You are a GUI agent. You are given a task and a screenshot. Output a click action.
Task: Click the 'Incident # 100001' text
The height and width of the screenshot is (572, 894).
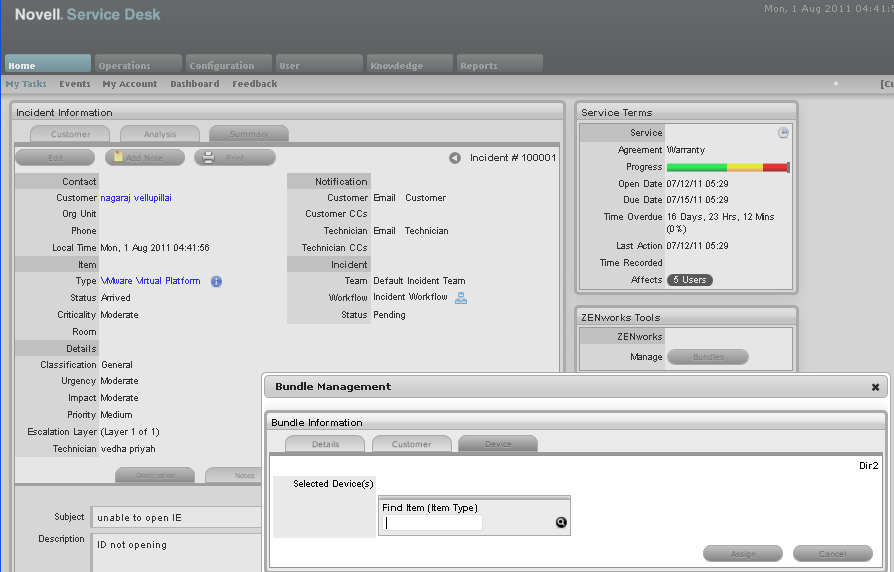click(x=513, y=158)
